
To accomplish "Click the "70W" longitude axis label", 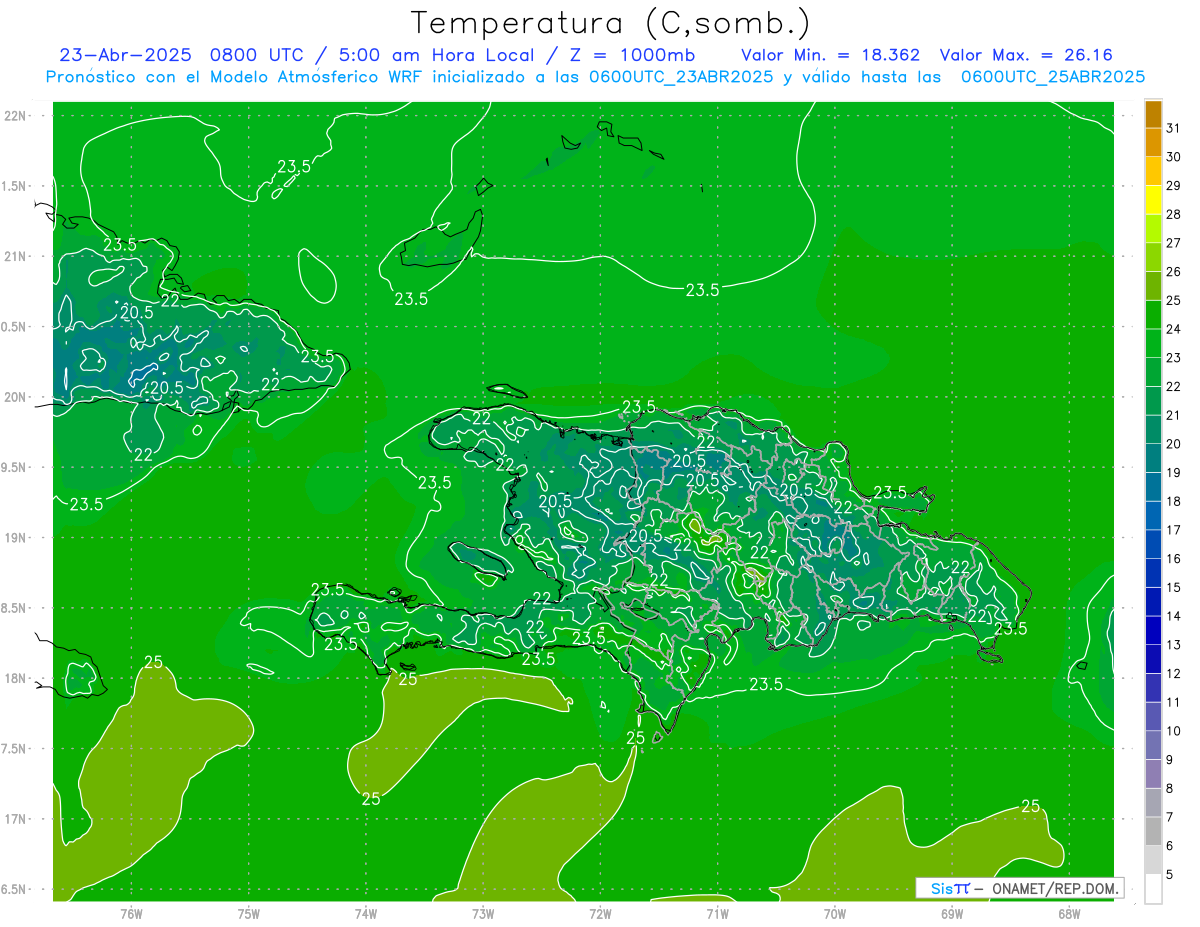I will click(x=835, y=914).
